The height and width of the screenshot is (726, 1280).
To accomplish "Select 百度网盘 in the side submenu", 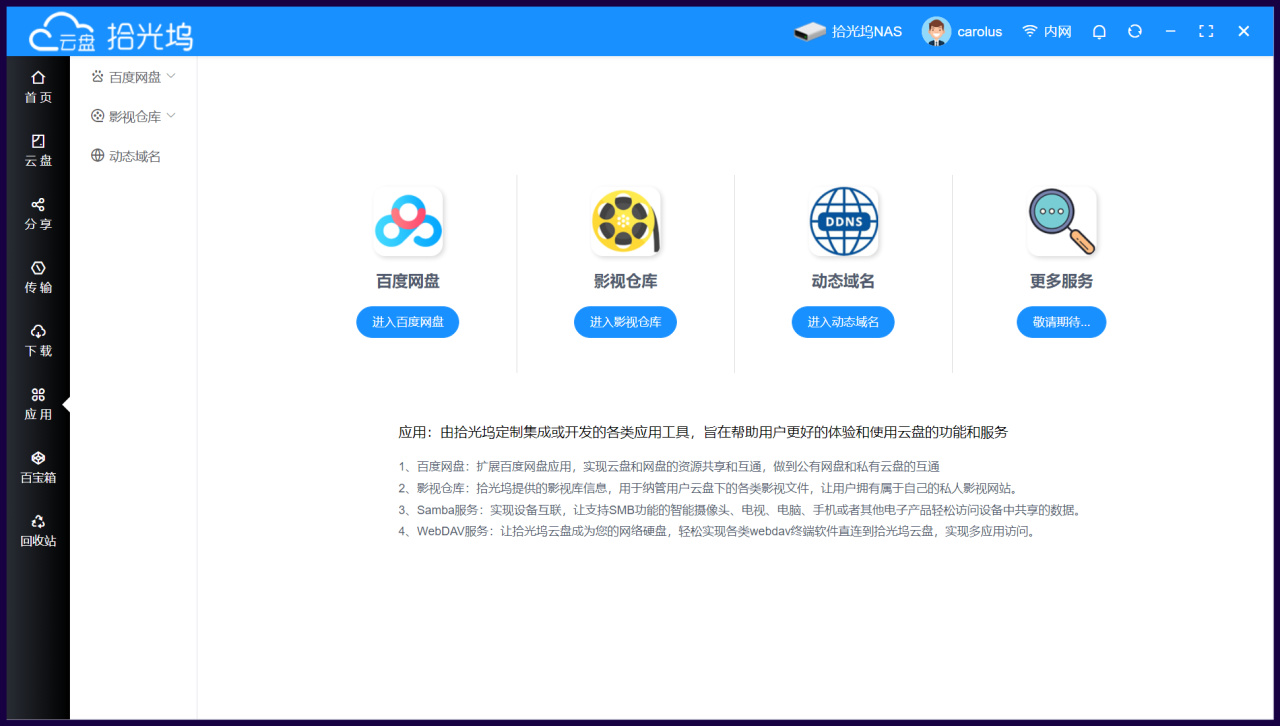I will click(x=135, y=77).
